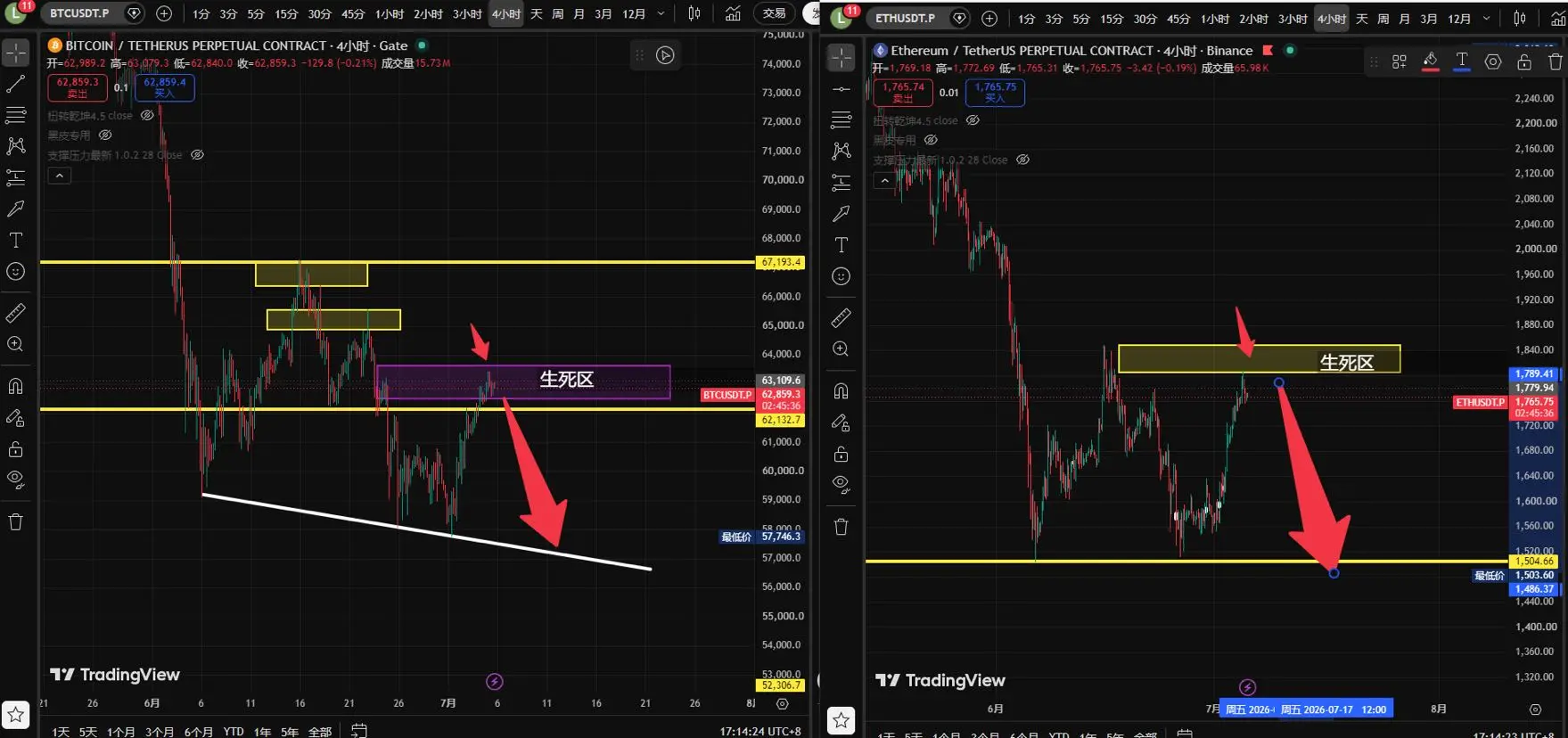The width and height of the screenshot is (1568, 738).
Task: Open ETHUSDT.P symbol search
Action: [x=905, y=18]
